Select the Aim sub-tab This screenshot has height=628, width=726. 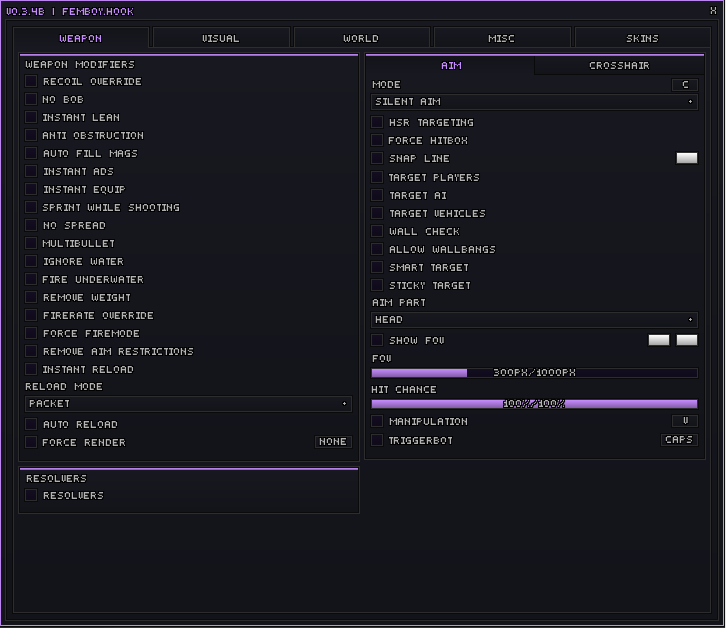(451, 65)
